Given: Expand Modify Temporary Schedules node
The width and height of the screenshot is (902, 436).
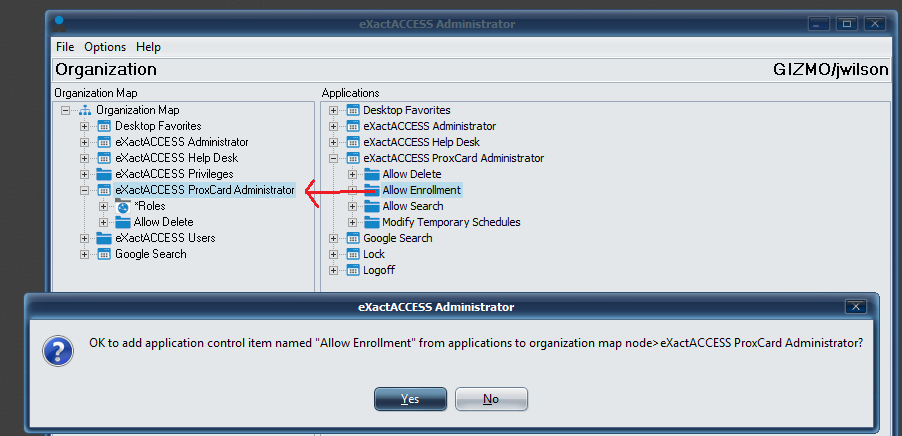Looking at the screenshot, I should pyautogui.click(x=352, y=222).
